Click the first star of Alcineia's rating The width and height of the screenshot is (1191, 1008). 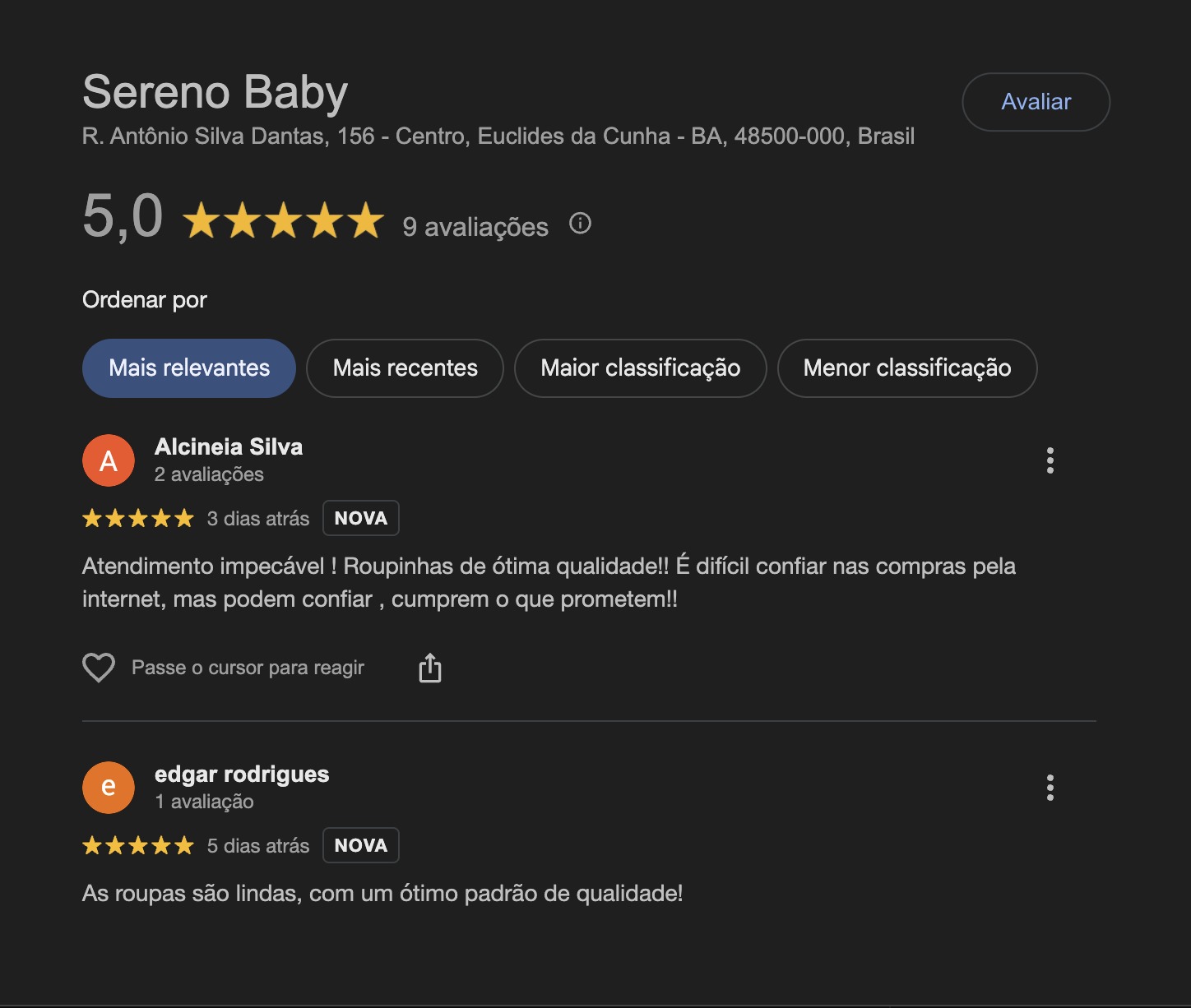pyautogui.click(x=93, y=518)
